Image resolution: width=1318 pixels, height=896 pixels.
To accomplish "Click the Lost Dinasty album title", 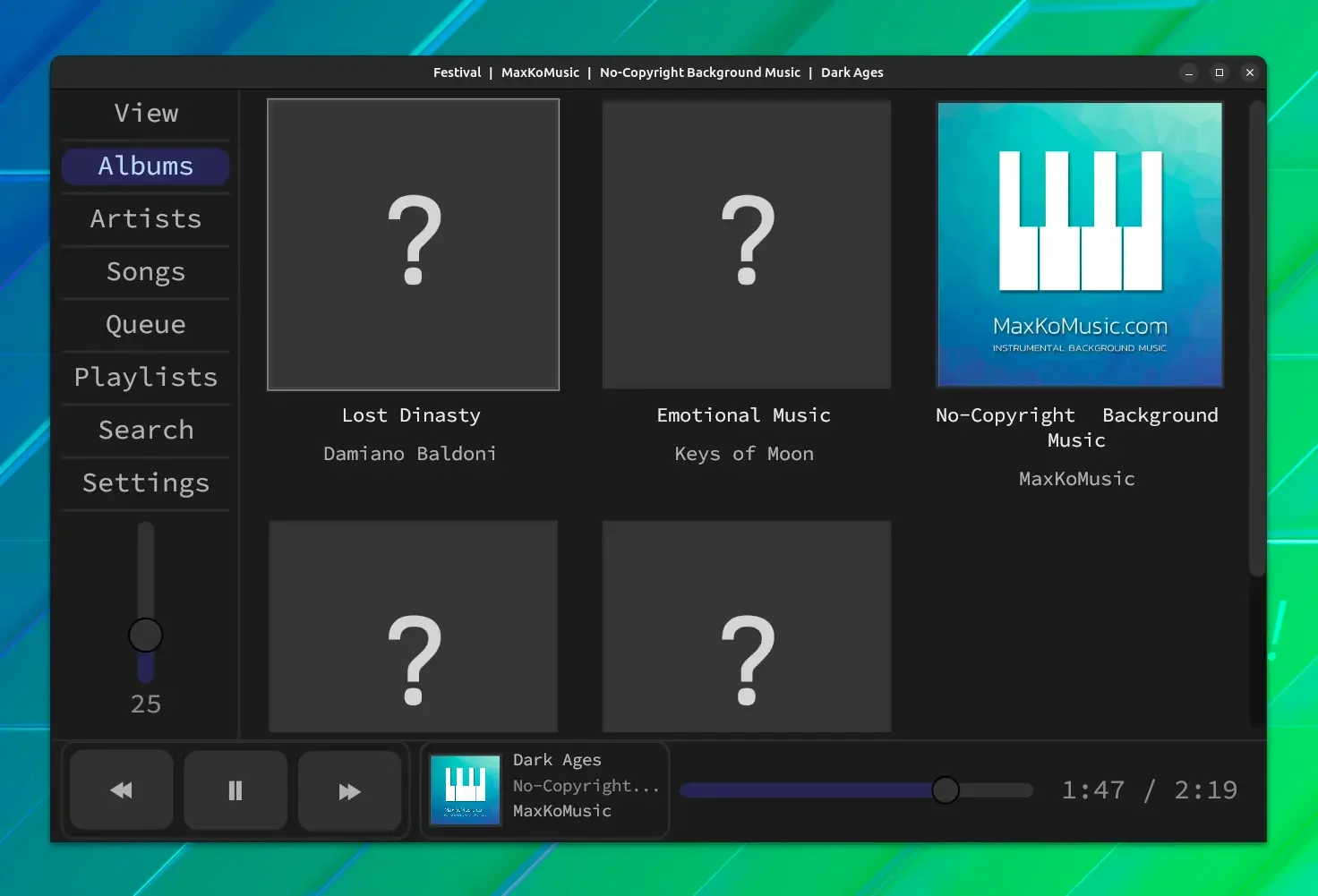I will click(x=412, y=415).
